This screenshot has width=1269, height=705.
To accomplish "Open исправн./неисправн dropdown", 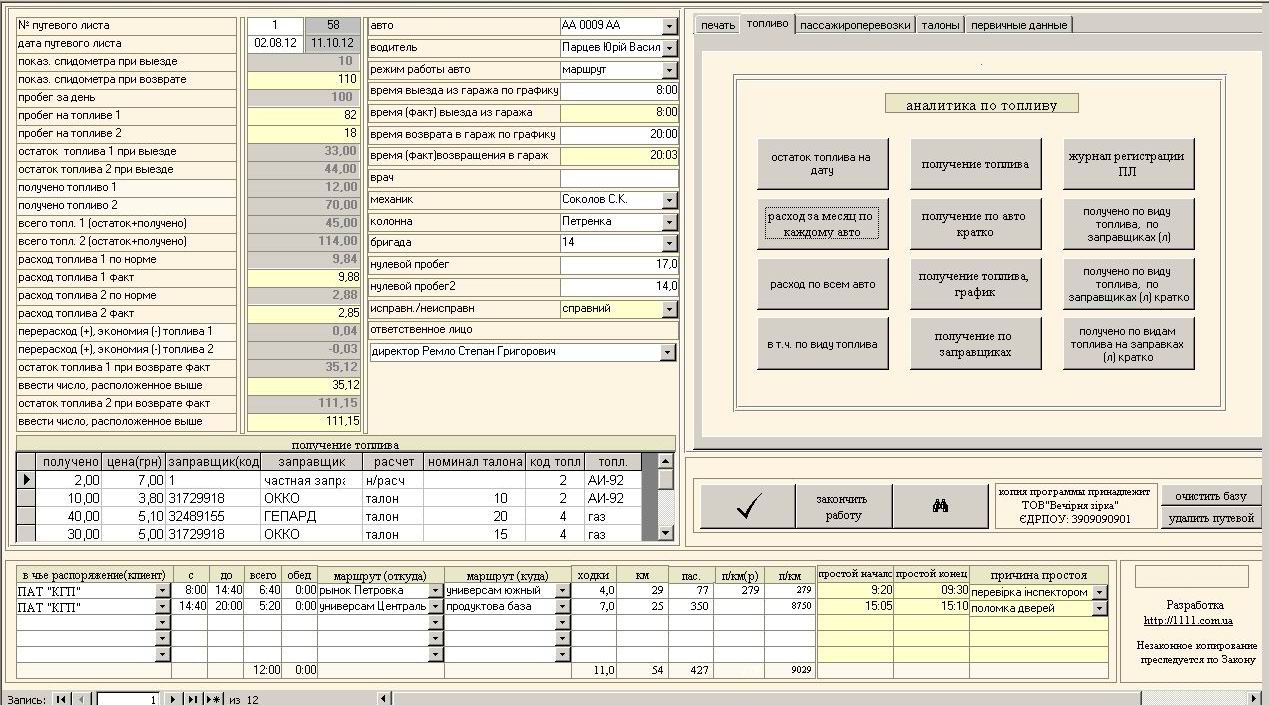I will pos(669,309).
